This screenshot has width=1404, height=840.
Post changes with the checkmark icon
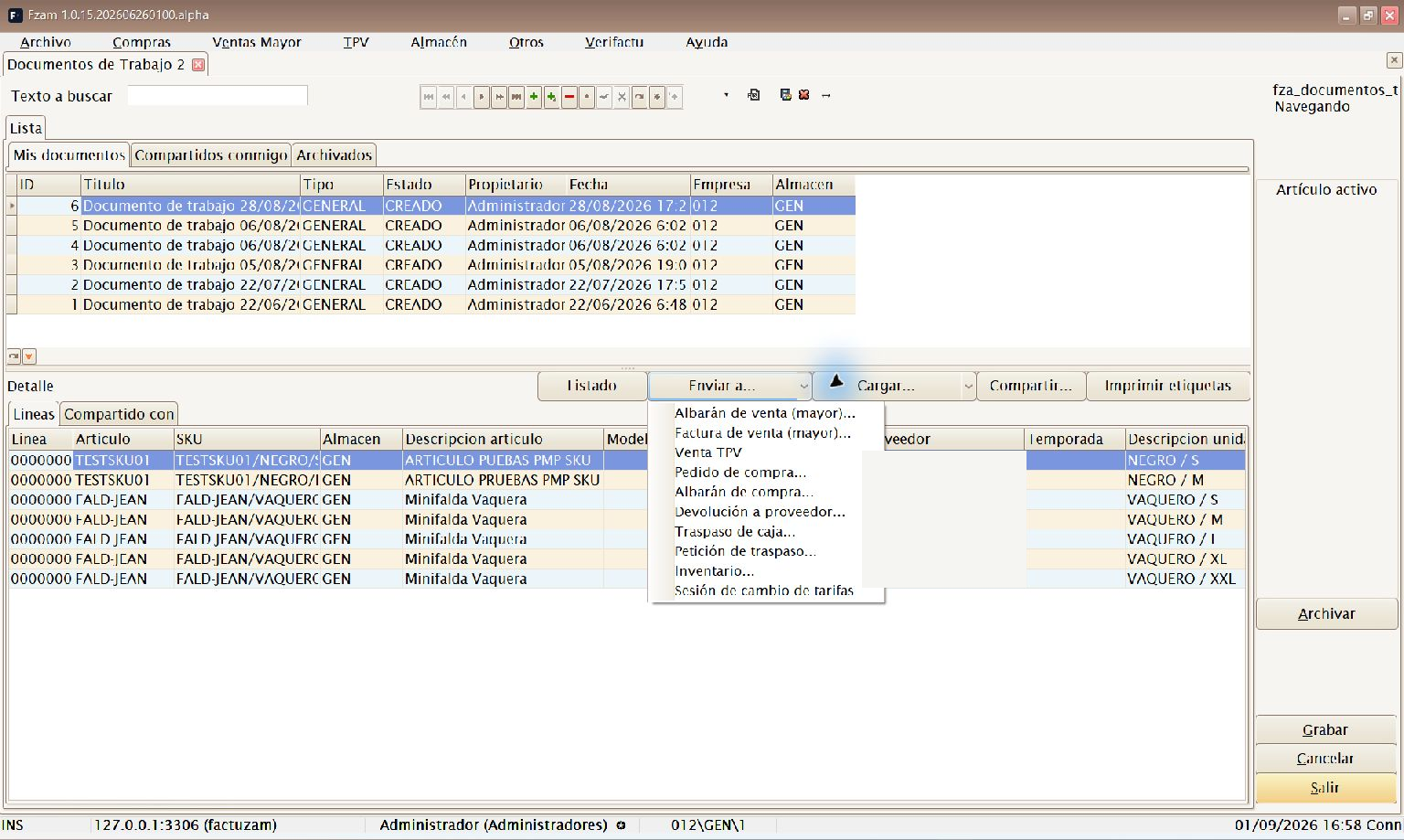point(604,96)
